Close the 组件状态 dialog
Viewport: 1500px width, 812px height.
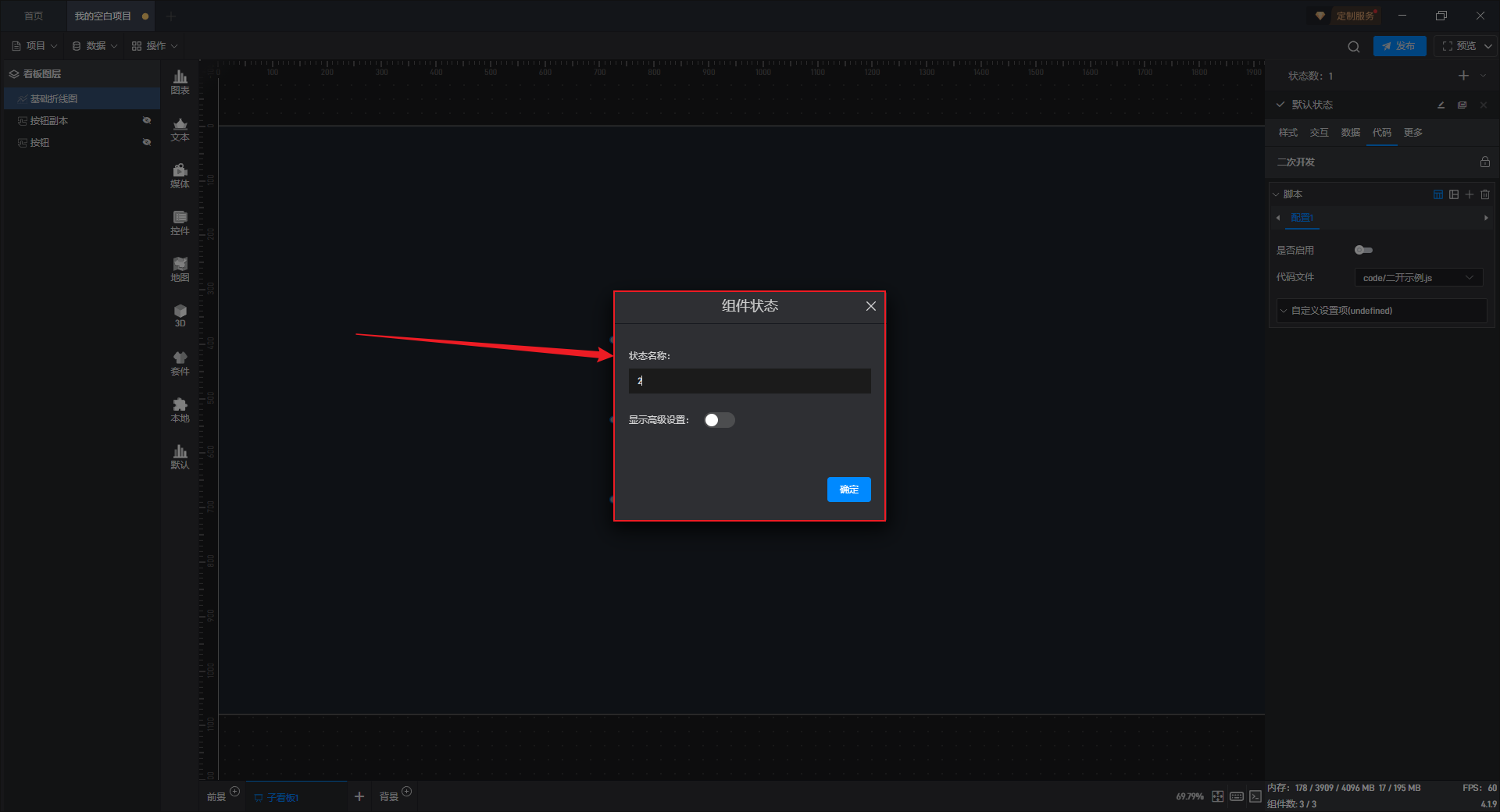870,306
